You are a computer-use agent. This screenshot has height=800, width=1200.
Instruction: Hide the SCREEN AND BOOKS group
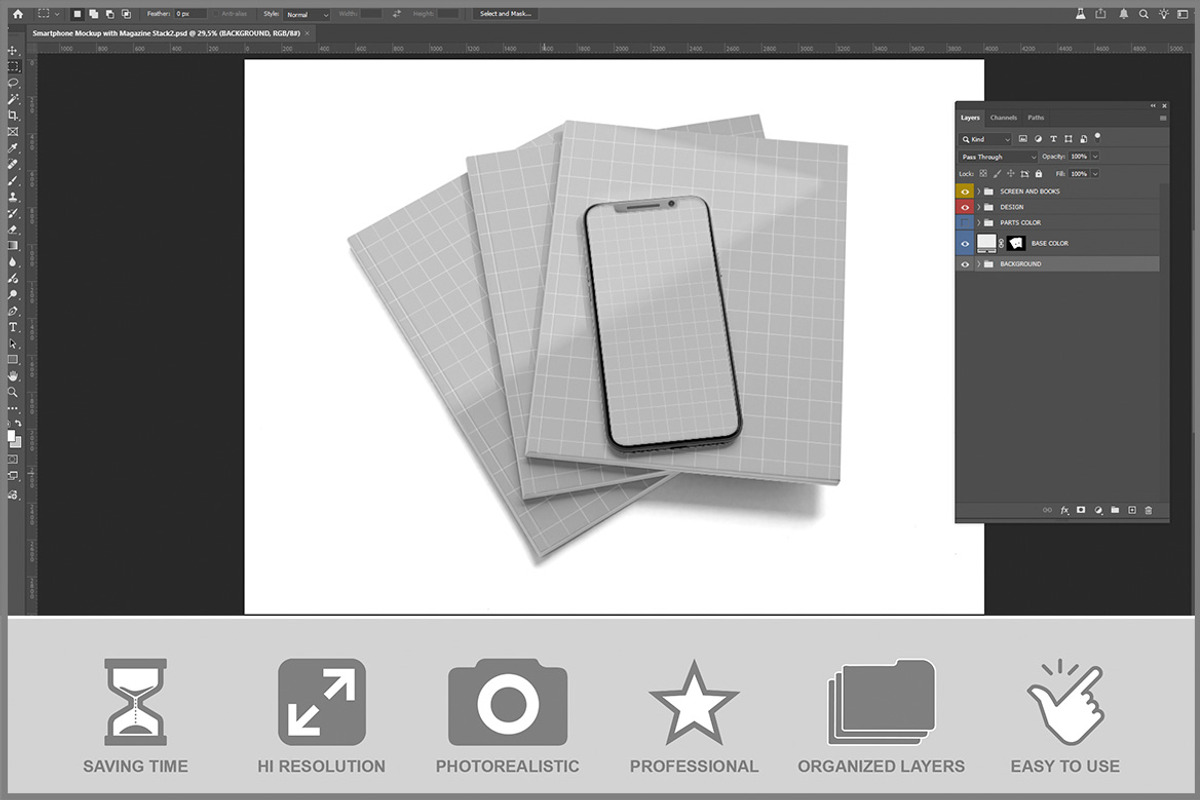[965, 191]
